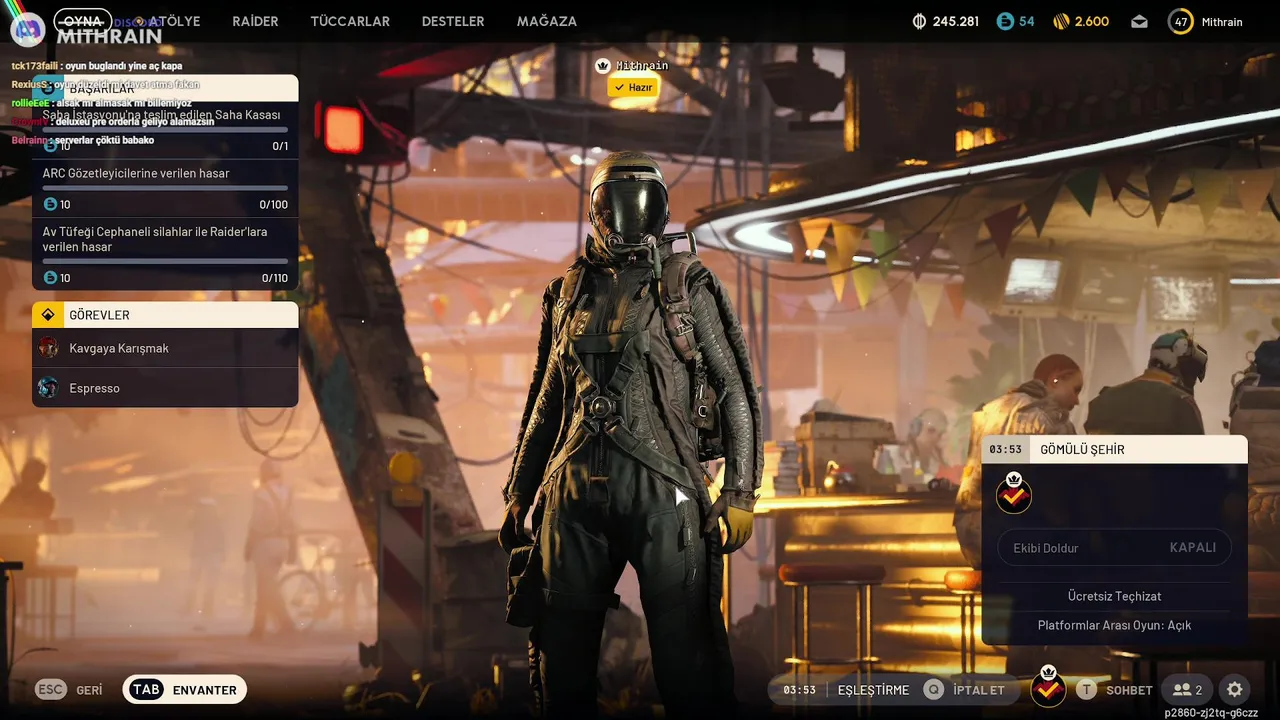Open the Kavgaya Karışmak quest

tap(165, 348)
